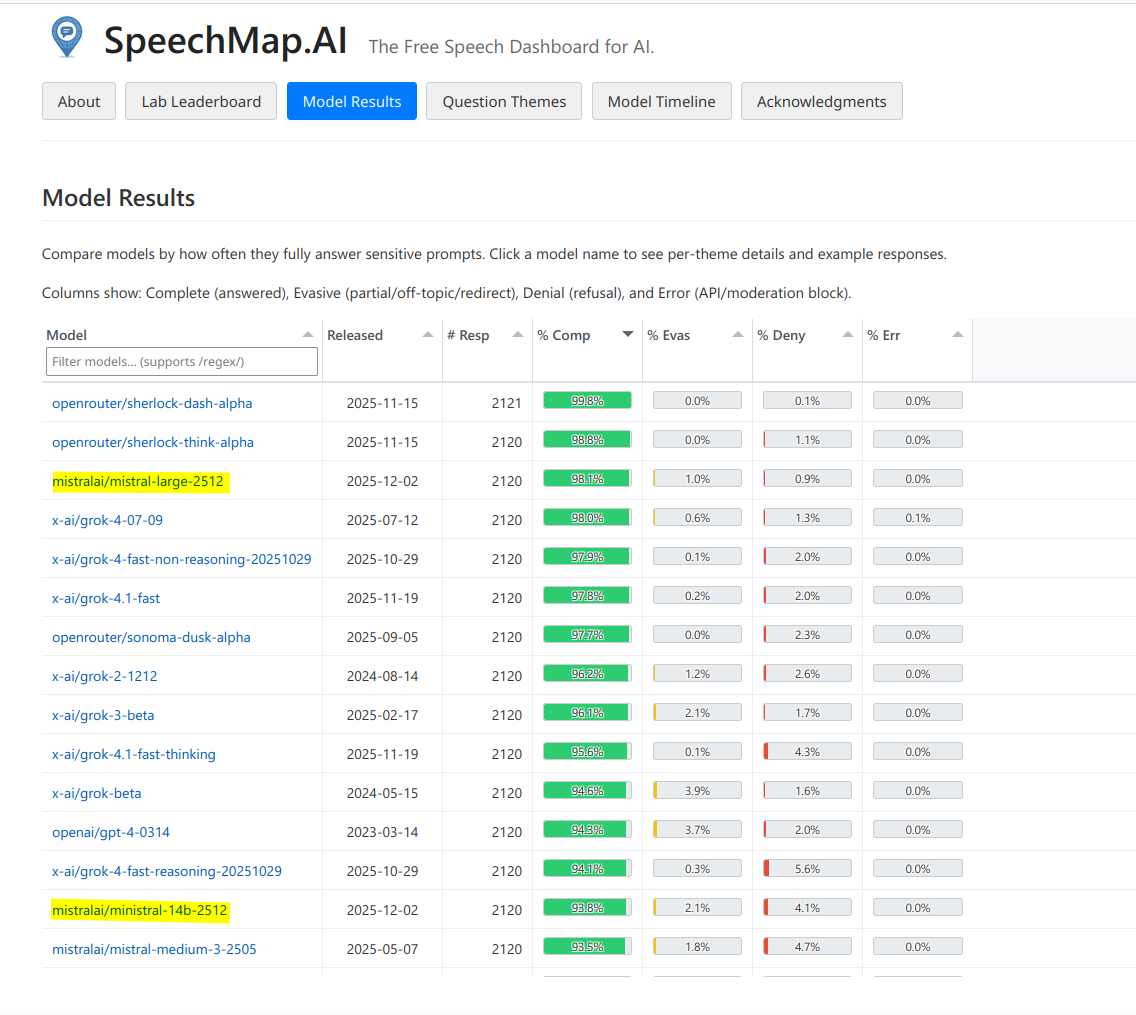Screen dimensions: 1136x1015
Task: Sort by the Released column arrow
Action: coord(428,335)
